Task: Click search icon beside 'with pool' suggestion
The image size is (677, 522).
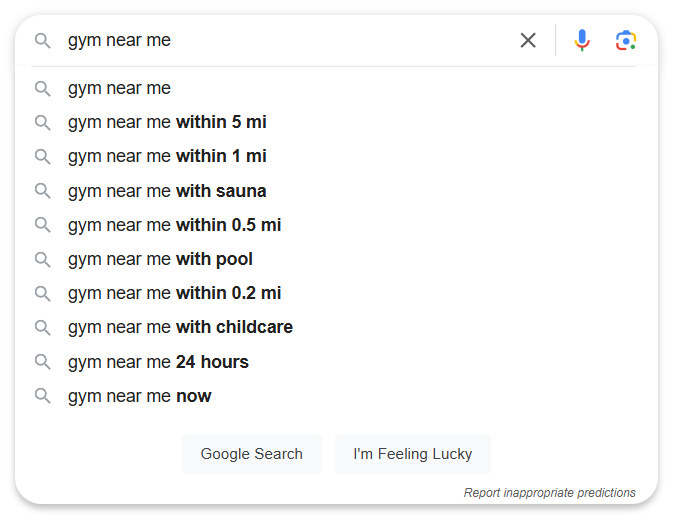Action: [43, 259]
